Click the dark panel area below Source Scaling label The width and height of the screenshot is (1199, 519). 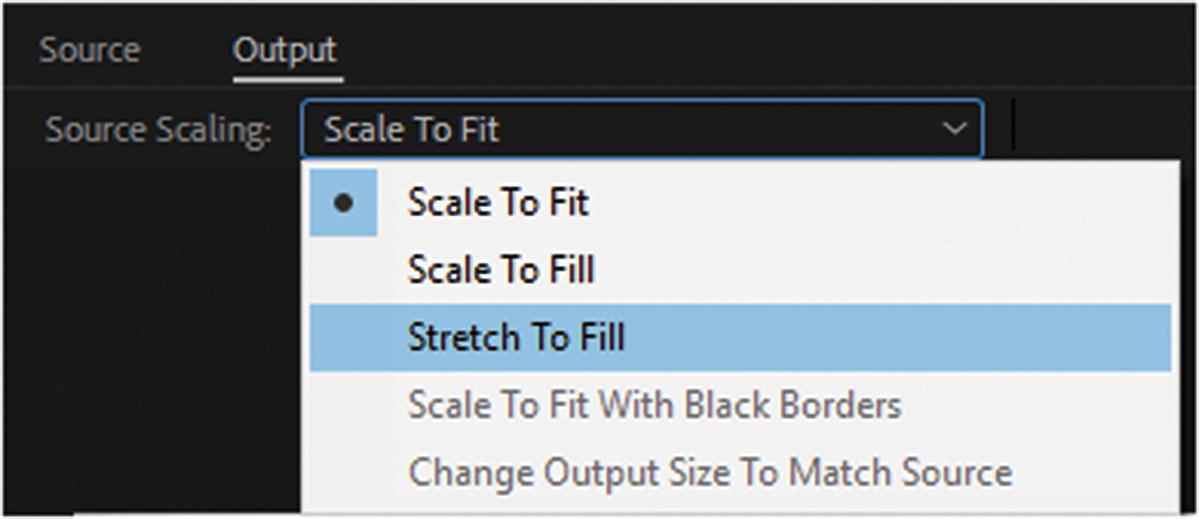pyautogui.click(x=150, y=330)
